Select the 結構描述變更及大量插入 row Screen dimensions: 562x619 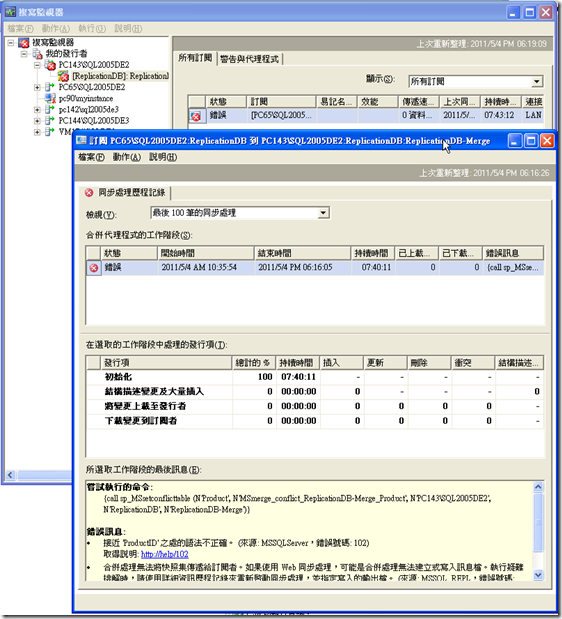[315, 392]
